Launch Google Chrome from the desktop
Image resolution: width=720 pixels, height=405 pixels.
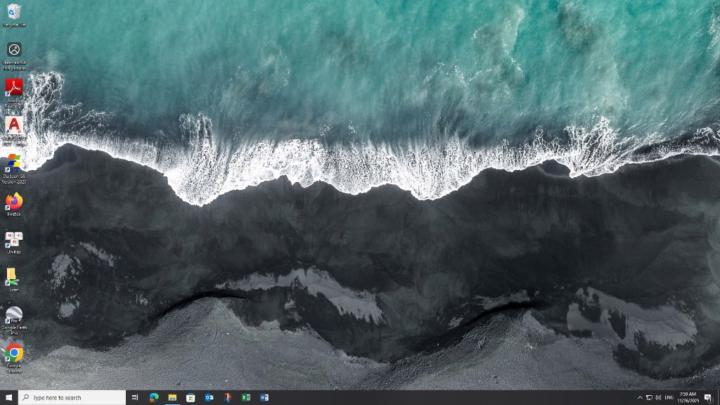pyautogui.click(x=14, y=352)
